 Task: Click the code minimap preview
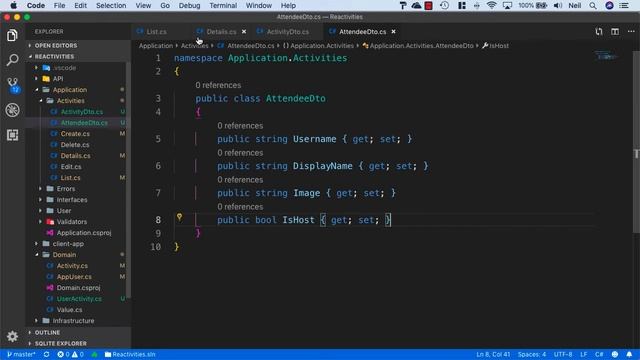(606, 56)
